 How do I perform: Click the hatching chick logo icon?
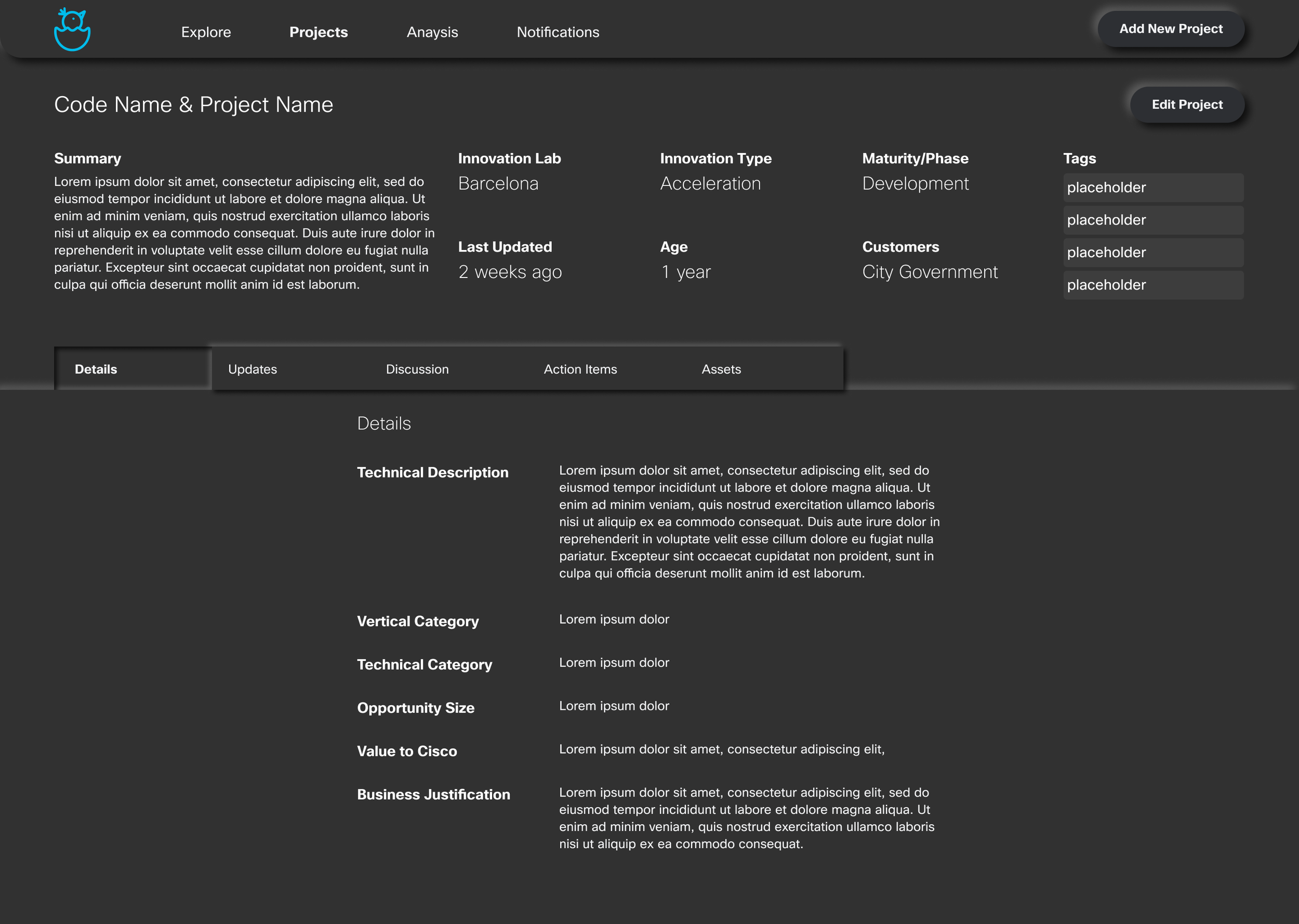[72, 30]
